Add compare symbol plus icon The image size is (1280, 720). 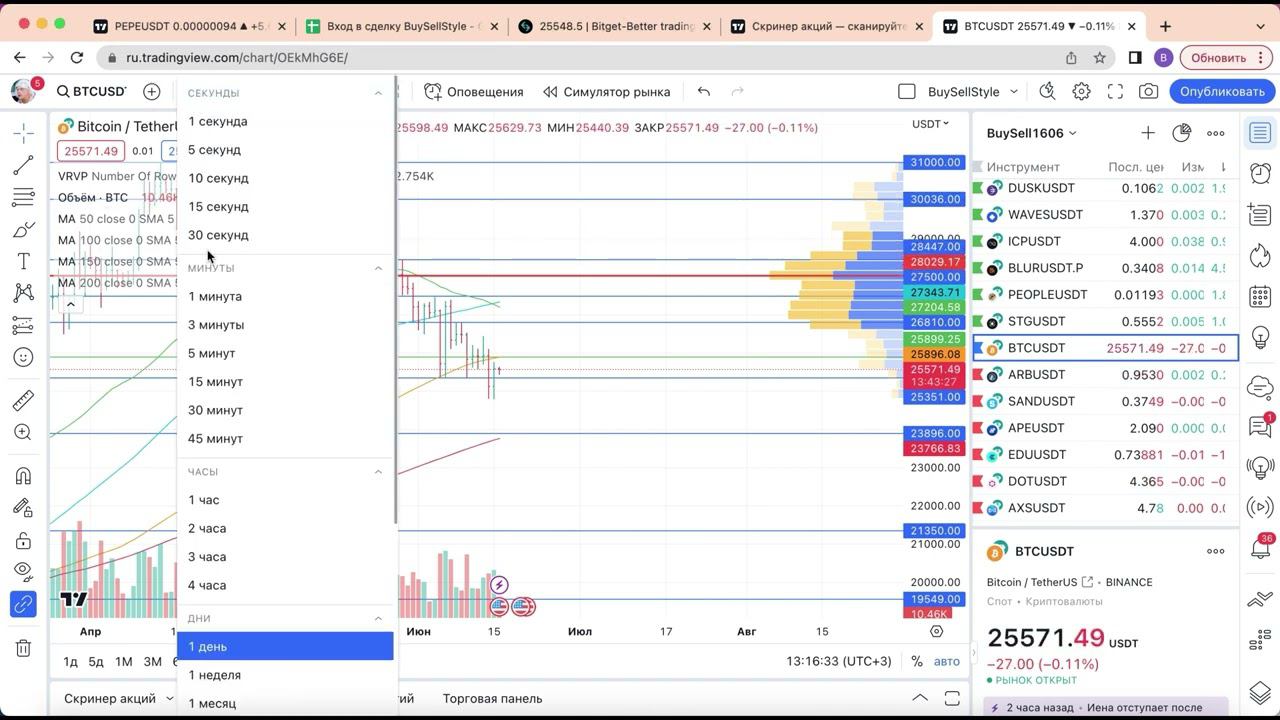[152, 91]
